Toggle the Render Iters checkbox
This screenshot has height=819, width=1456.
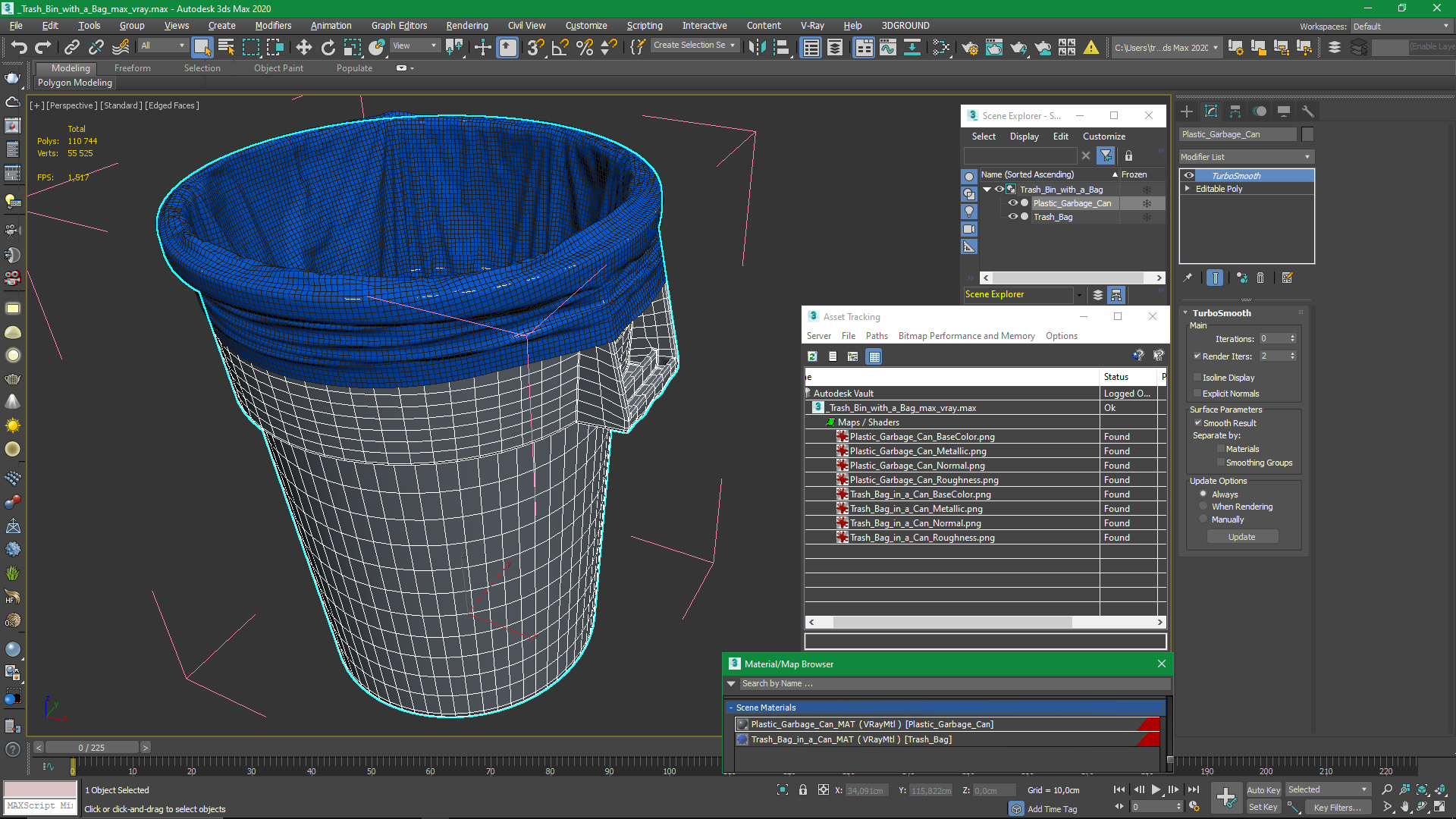[1197, 356]
